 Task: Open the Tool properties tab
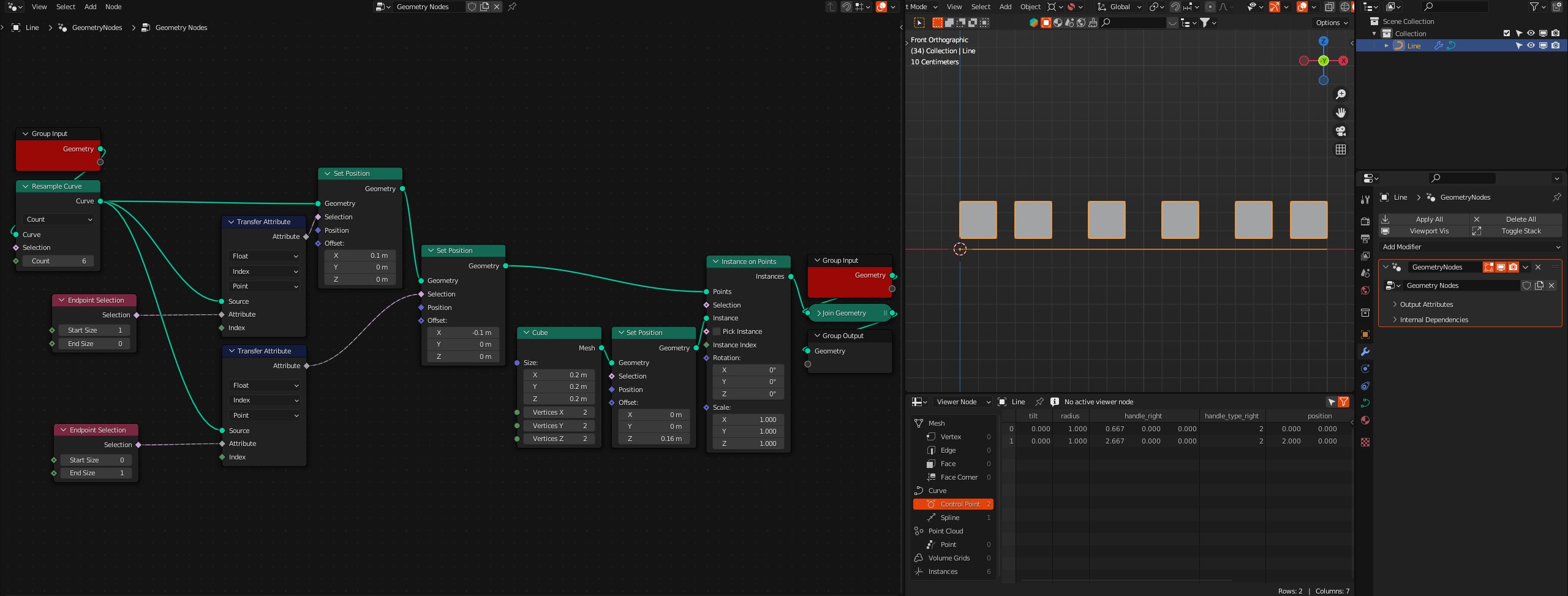(x=1365, y=200)
